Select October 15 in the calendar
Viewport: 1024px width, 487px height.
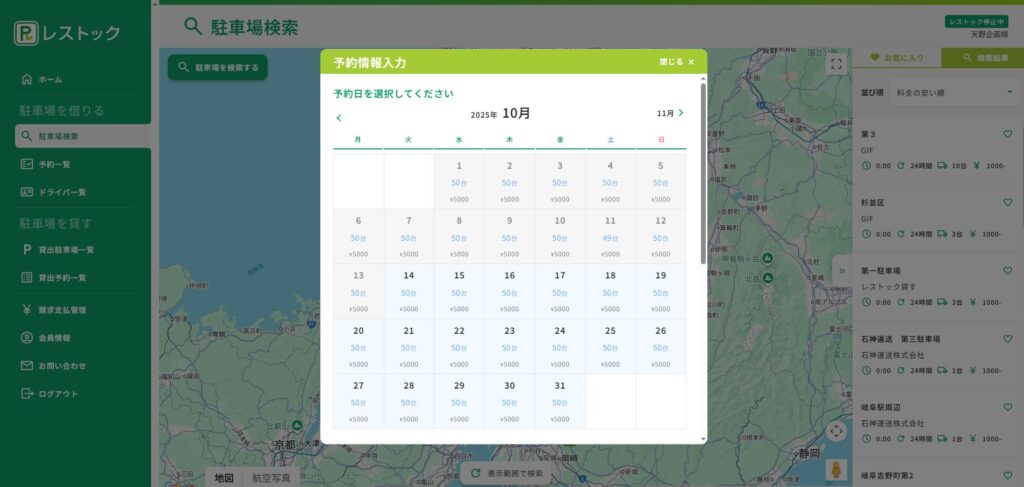pos(459,291)
